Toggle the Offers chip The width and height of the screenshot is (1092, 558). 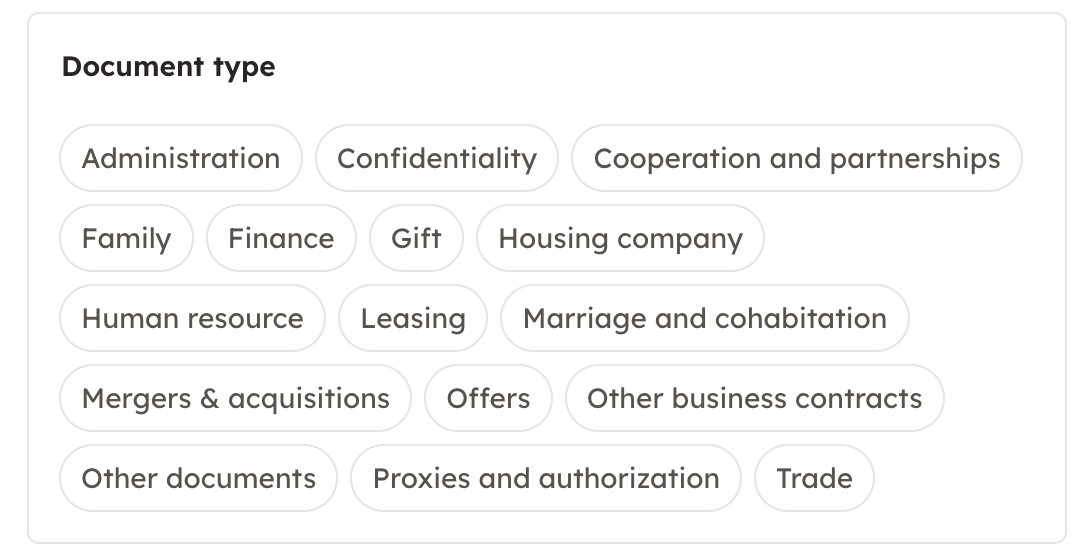tap(488, 398)
